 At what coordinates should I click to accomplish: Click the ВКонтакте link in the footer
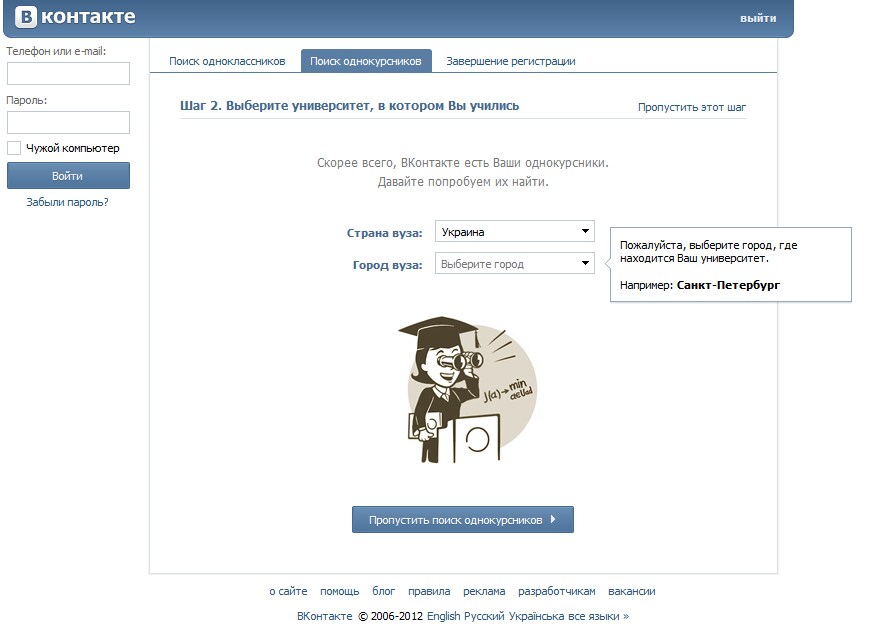pyautogui.click(x=325, y=616)
